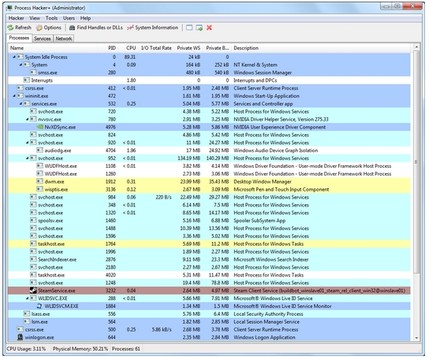
Task: Collapse the System Idle Process tree
Action: (x=14, y=57)
